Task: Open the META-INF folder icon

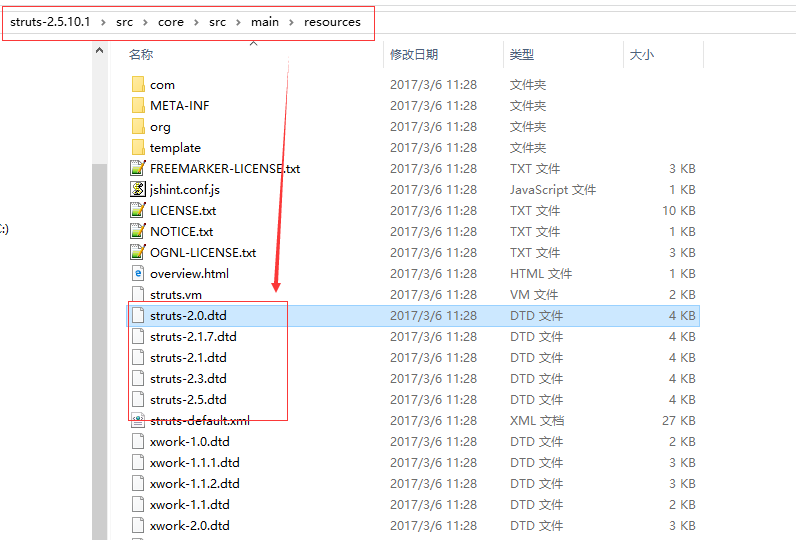Action: [138, 105]
